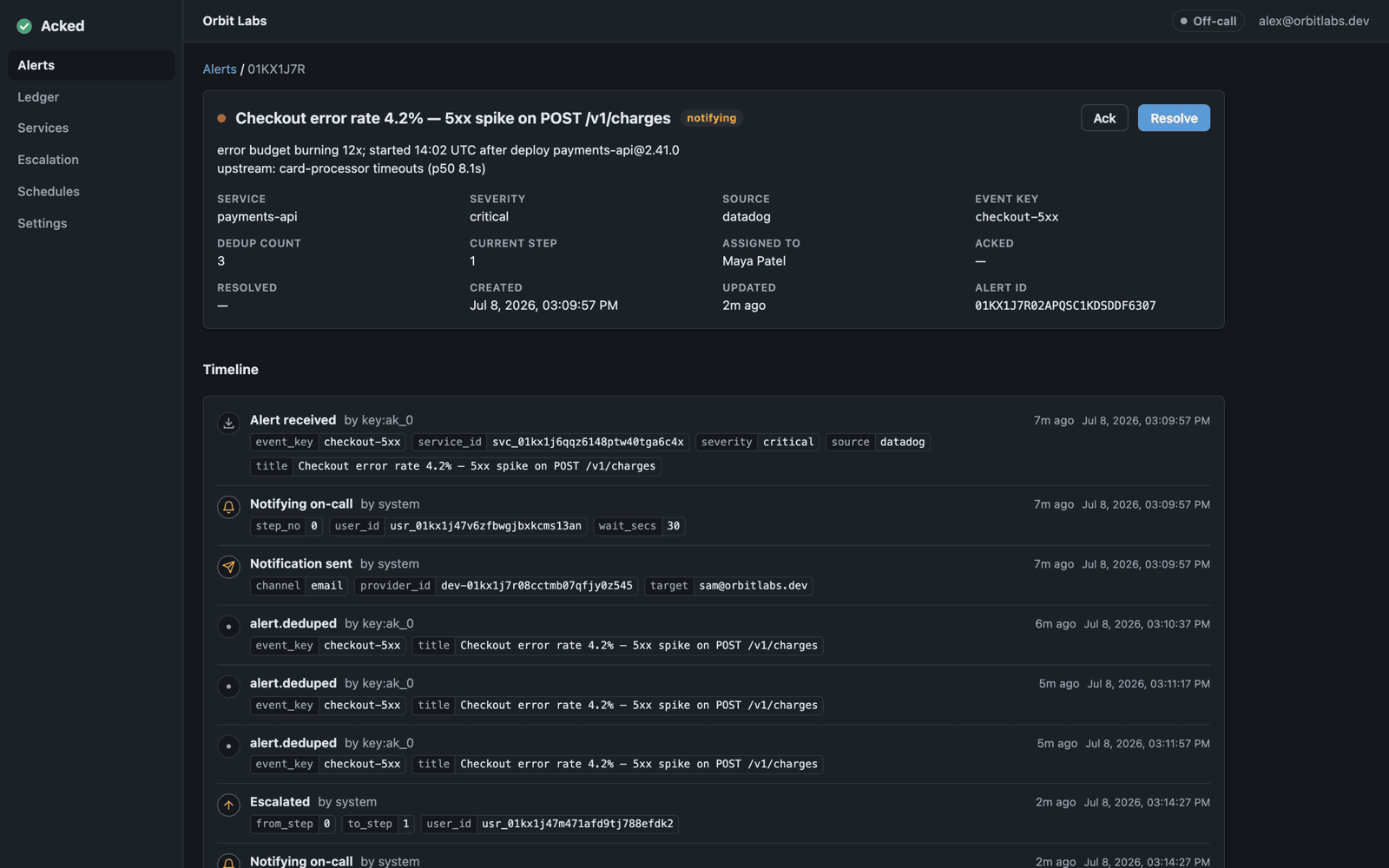Viewport: 1389px width, 868px height.
Task: Click the Notification sent paper plane icon
Action: pyautogui.click(x=228, y=567)
